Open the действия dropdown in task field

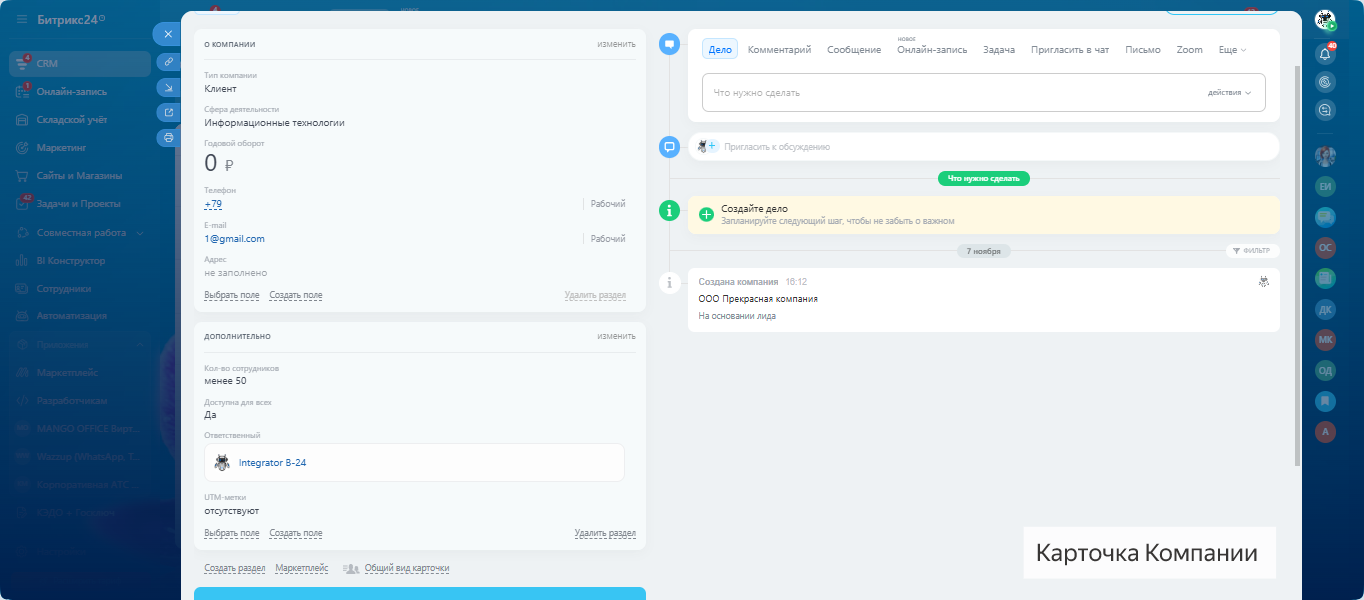(x=1229, y=93)
